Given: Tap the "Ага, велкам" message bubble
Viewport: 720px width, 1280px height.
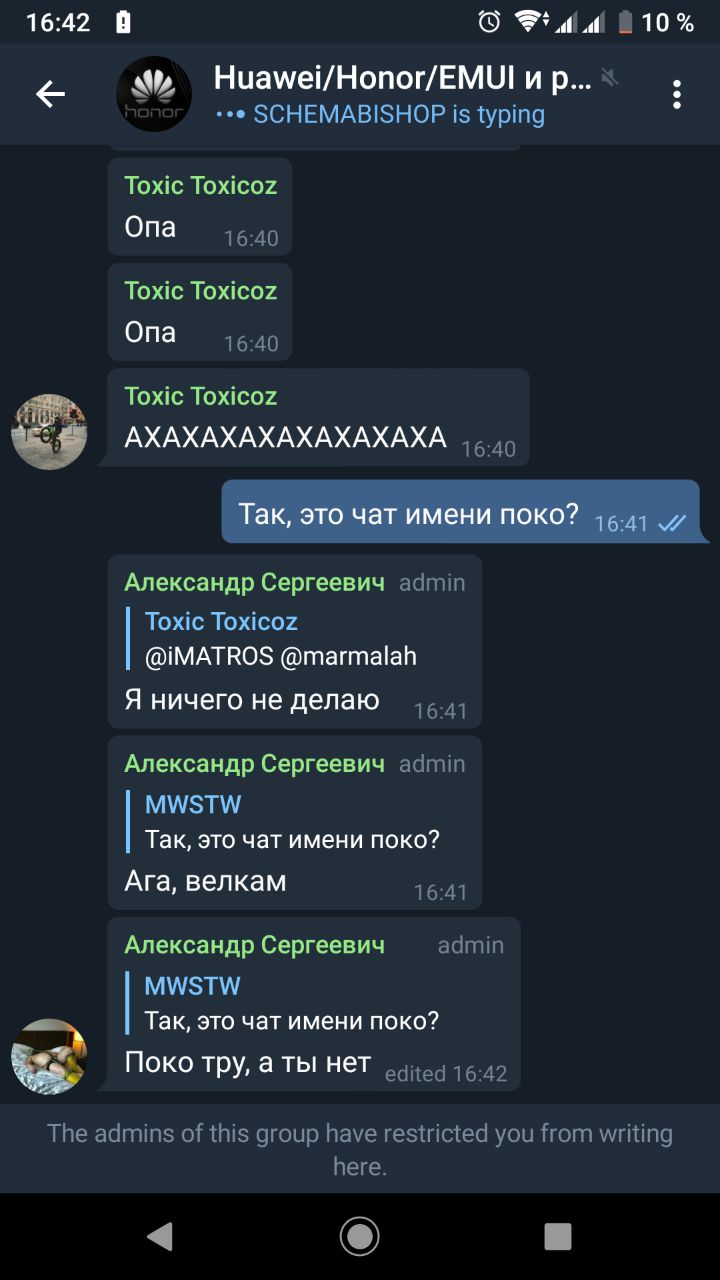Looking at the screenshot, I should [x=294, y=822].
